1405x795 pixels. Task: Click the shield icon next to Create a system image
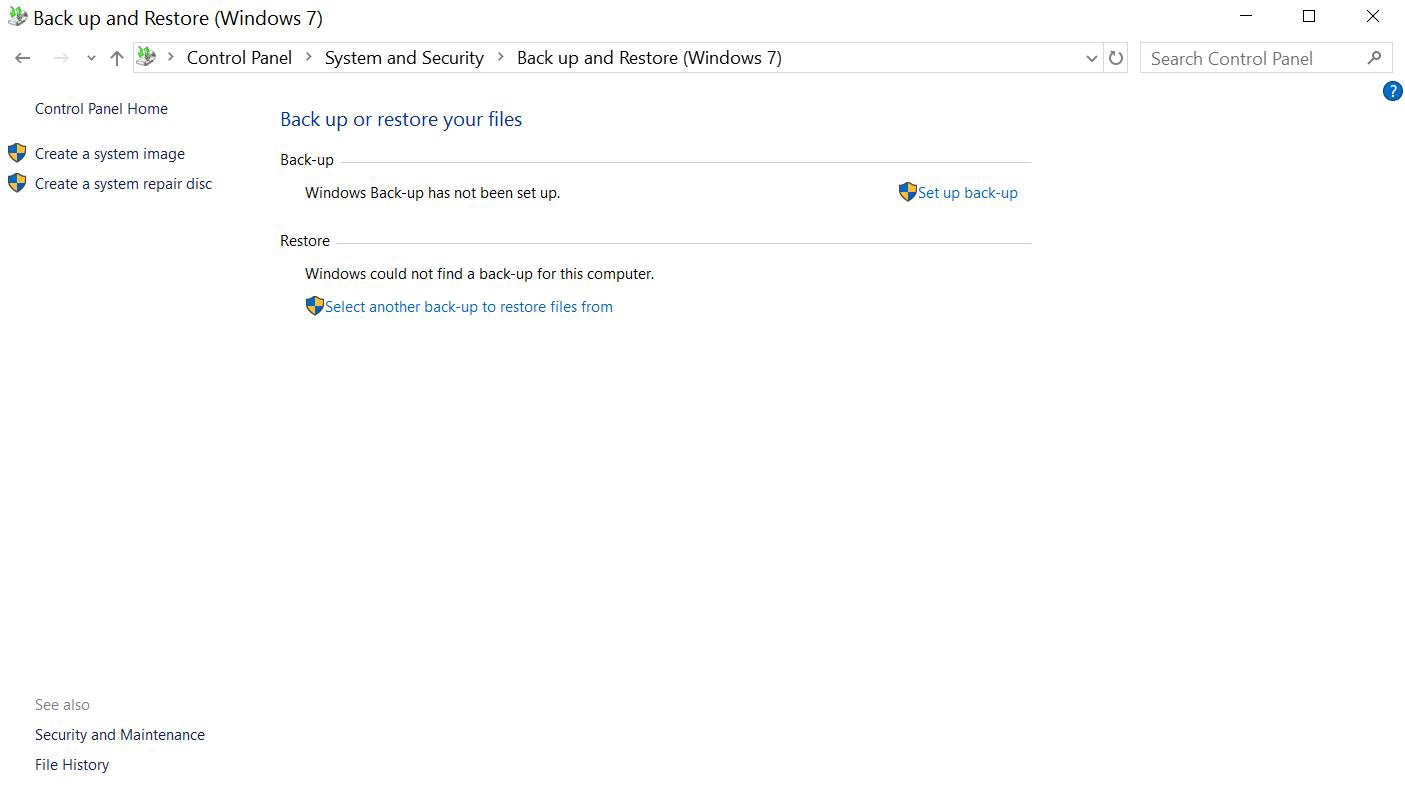pos(17,153)
